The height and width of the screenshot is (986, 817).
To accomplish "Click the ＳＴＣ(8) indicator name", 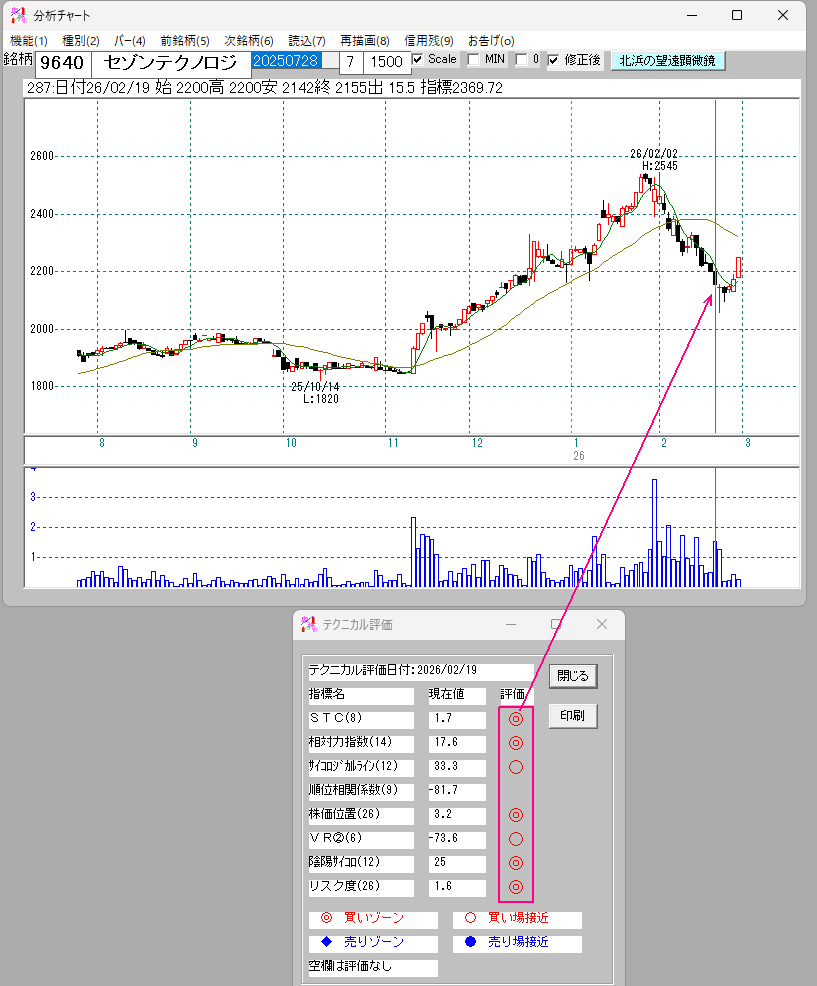I will pos(361,719).
